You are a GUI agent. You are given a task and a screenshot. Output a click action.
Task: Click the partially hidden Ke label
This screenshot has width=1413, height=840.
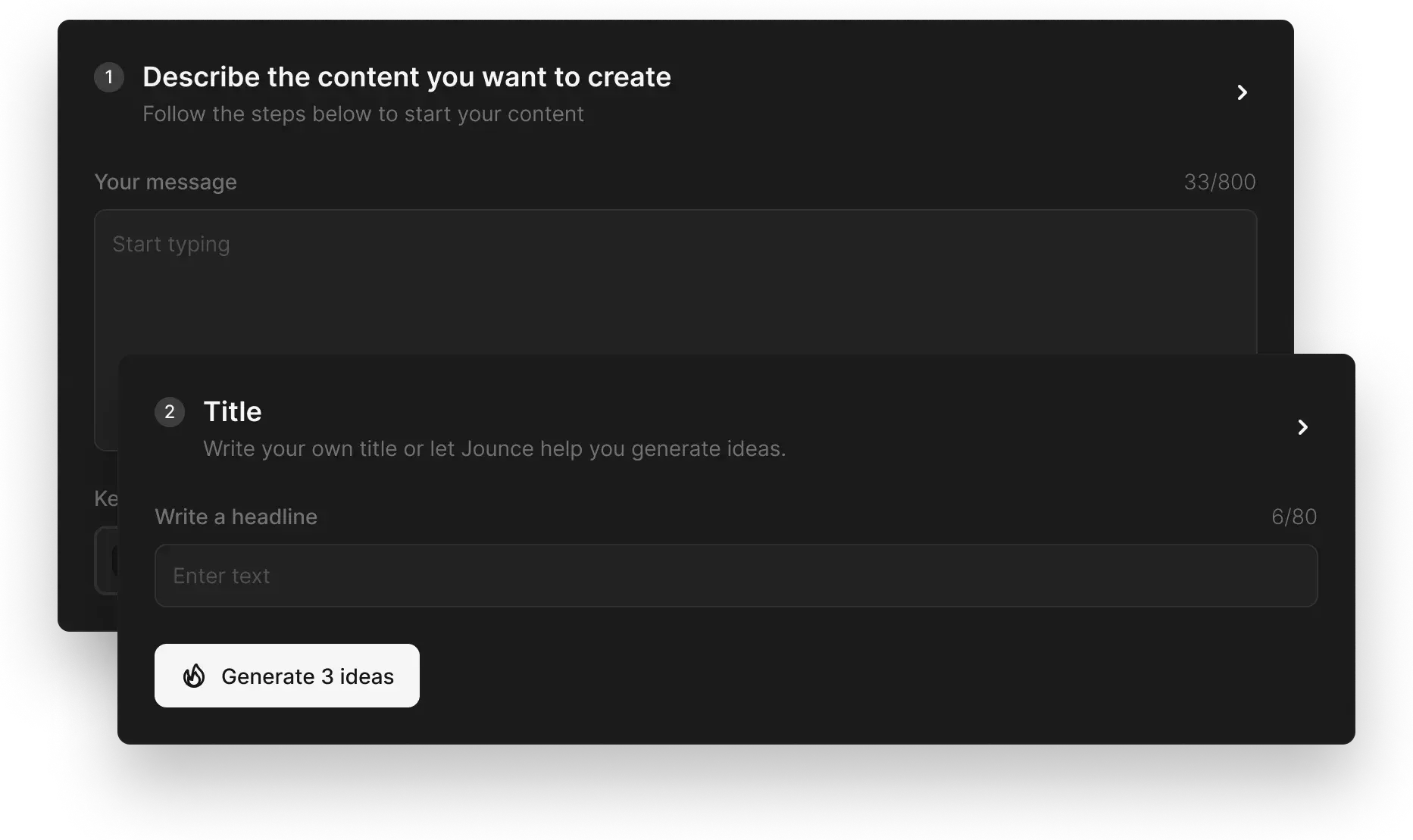point(105,498)
